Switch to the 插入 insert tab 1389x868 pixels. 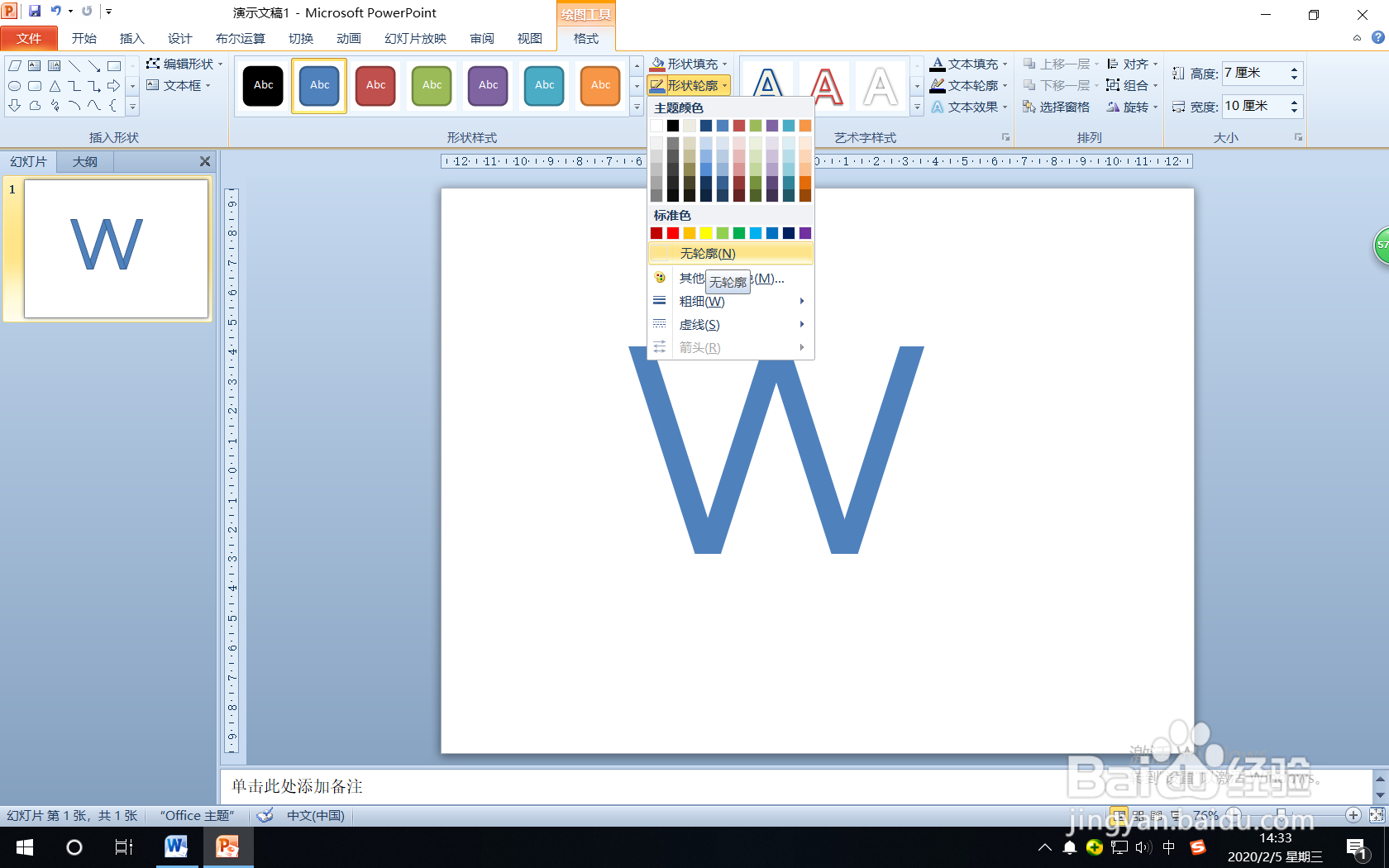[x=131, y=38]
